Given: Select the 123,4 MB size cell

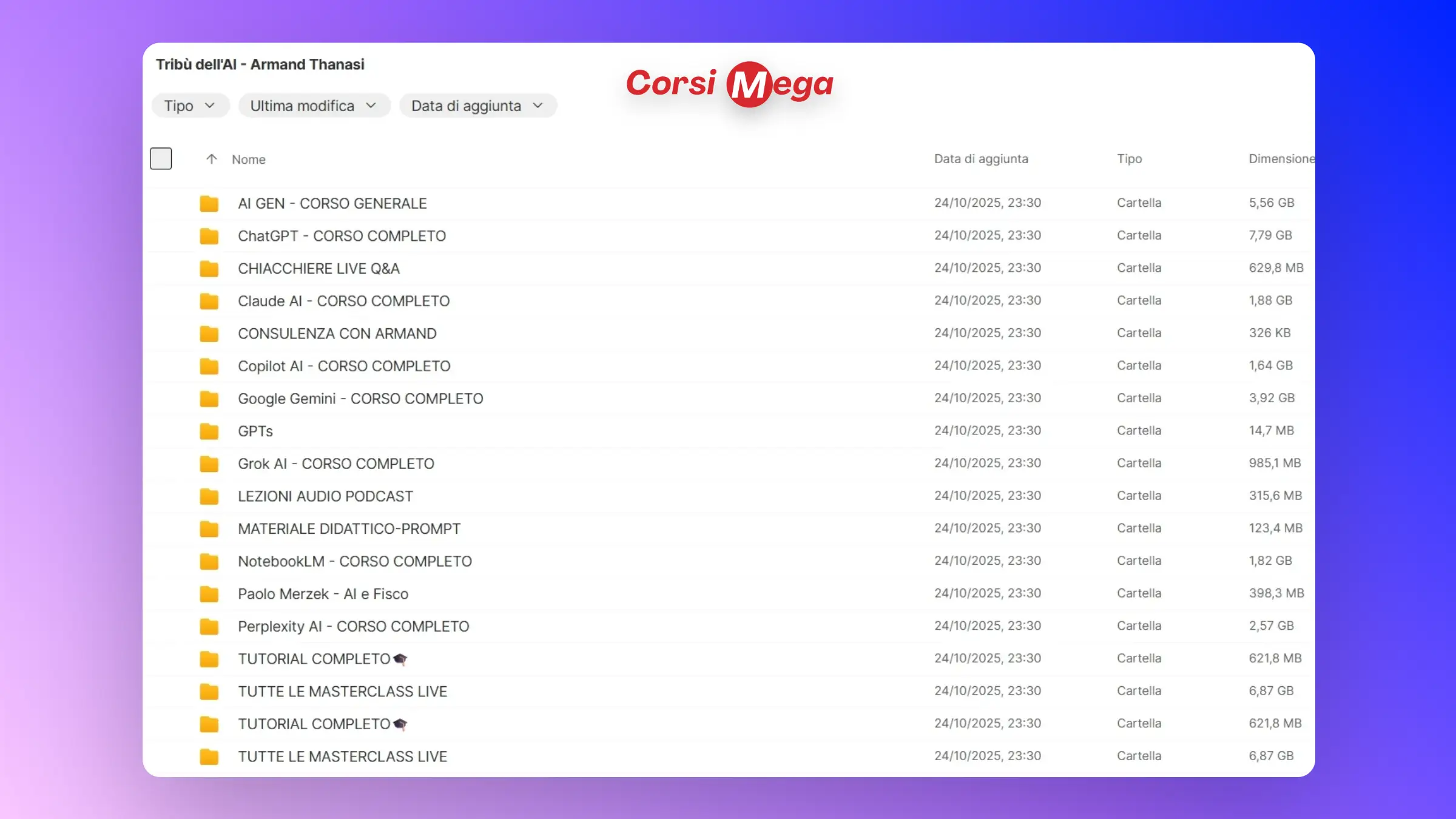Looking at the screenshot, I should point(1275,528).
